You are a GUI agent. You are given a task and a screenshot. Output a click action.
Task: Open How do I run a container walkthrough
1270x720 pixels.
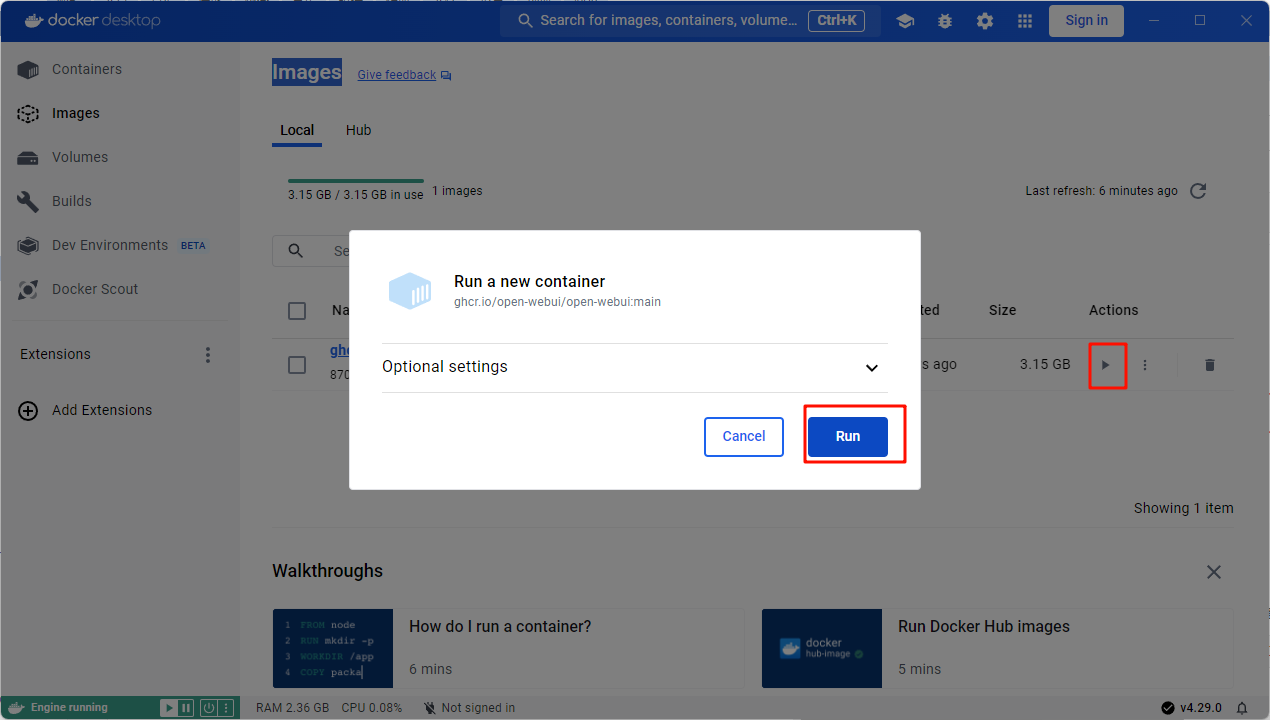pos(509,648)
